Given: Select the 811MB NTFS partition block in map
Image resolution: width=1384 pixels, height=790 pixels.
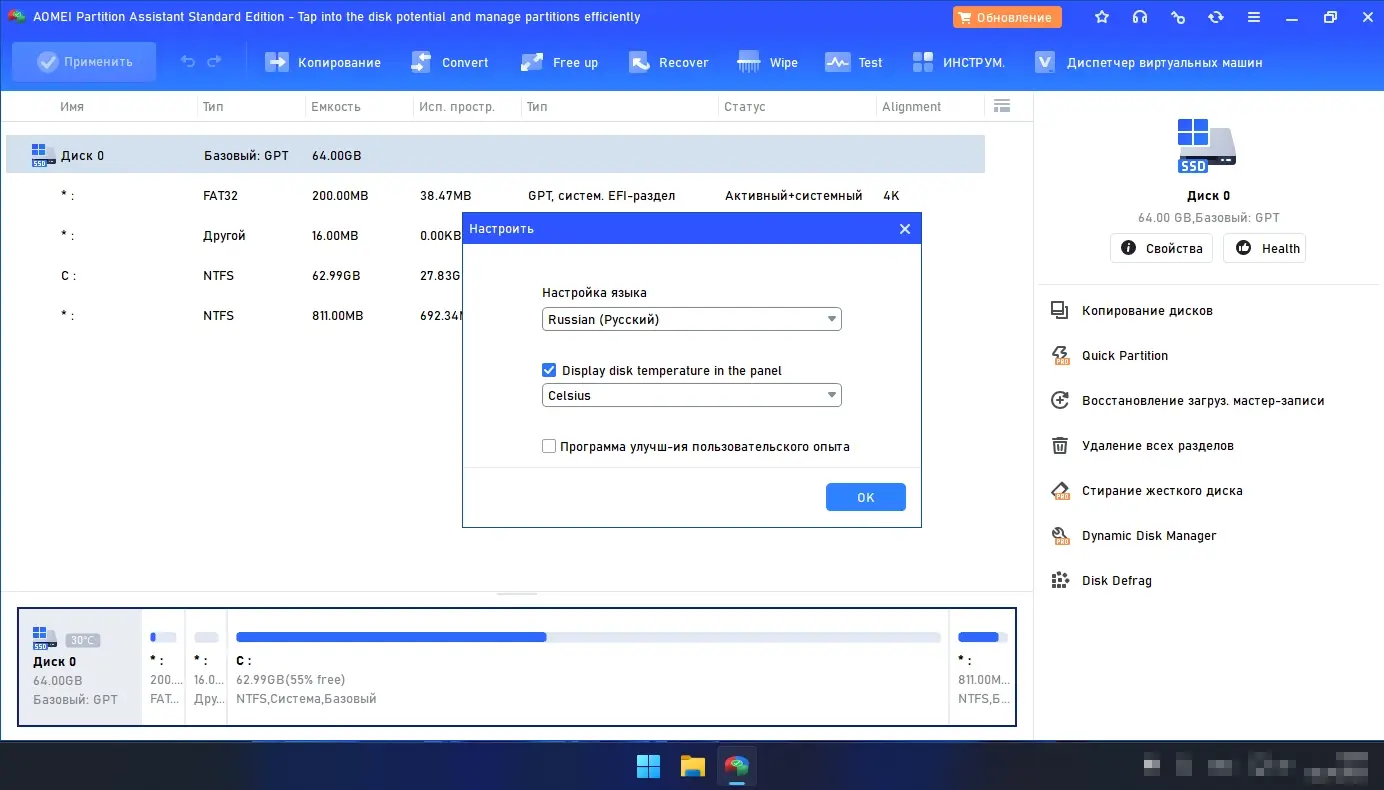Looking at the screenshot, I should pos(981,667).
